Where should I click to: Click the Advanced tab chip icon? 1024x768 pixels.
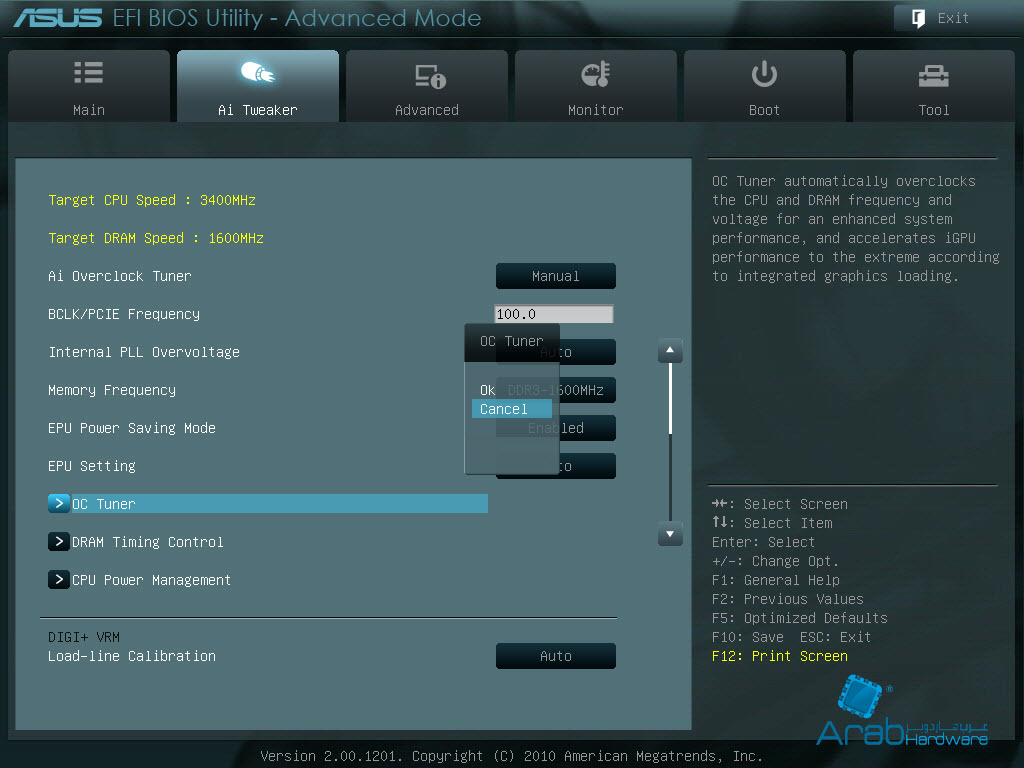point(430,76)
